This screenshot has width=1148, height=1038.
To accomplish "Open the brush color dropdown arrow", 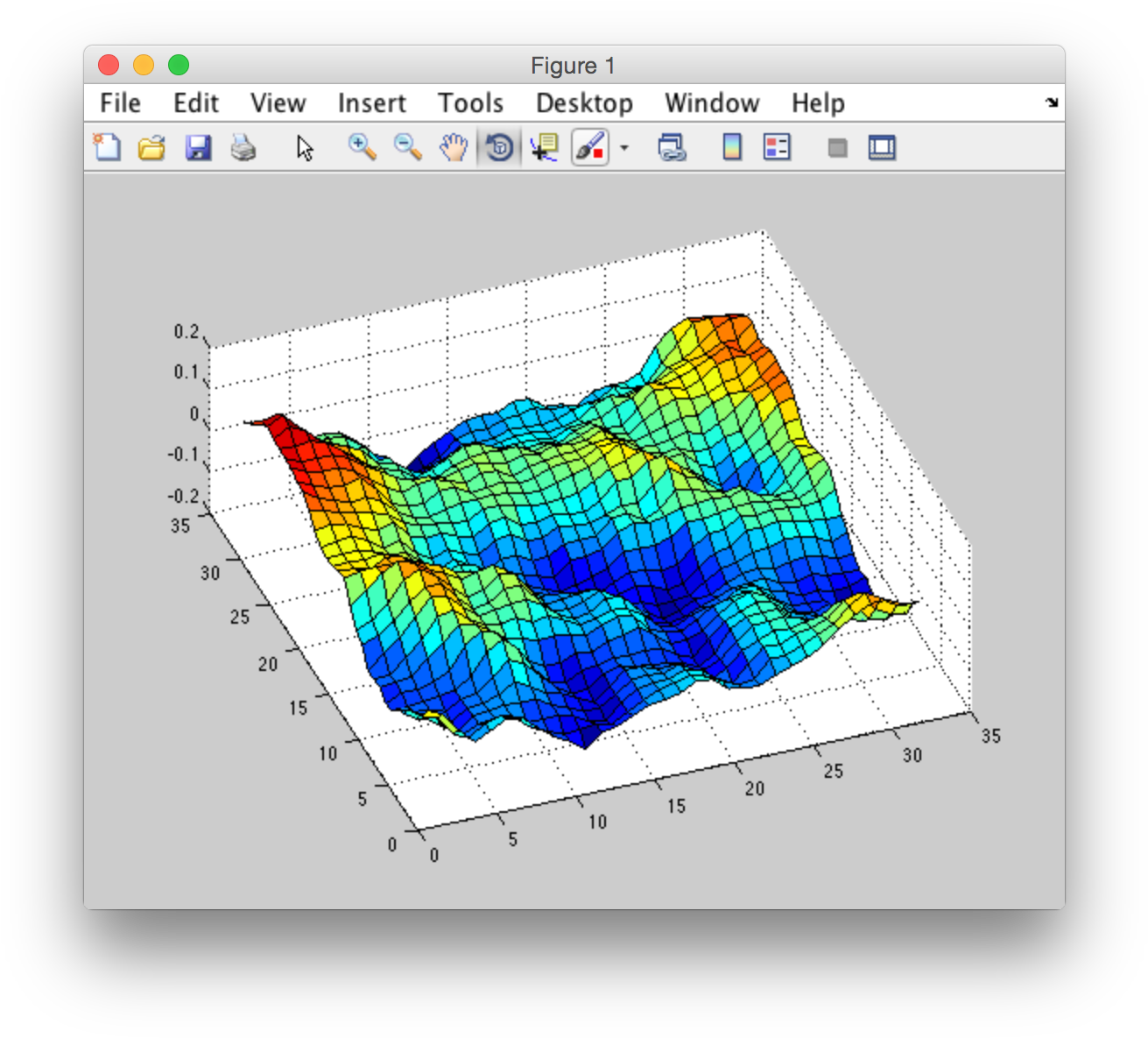I will point(623,147).
